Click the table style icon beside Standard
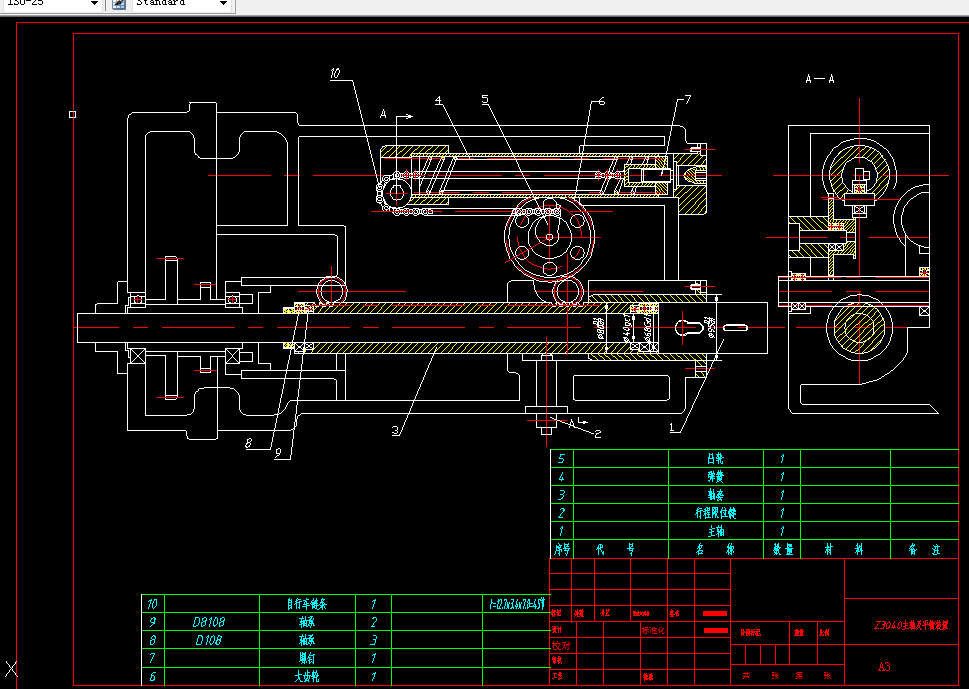The height and width of the screenshot is (689, 969). click(x=119, y=4)
